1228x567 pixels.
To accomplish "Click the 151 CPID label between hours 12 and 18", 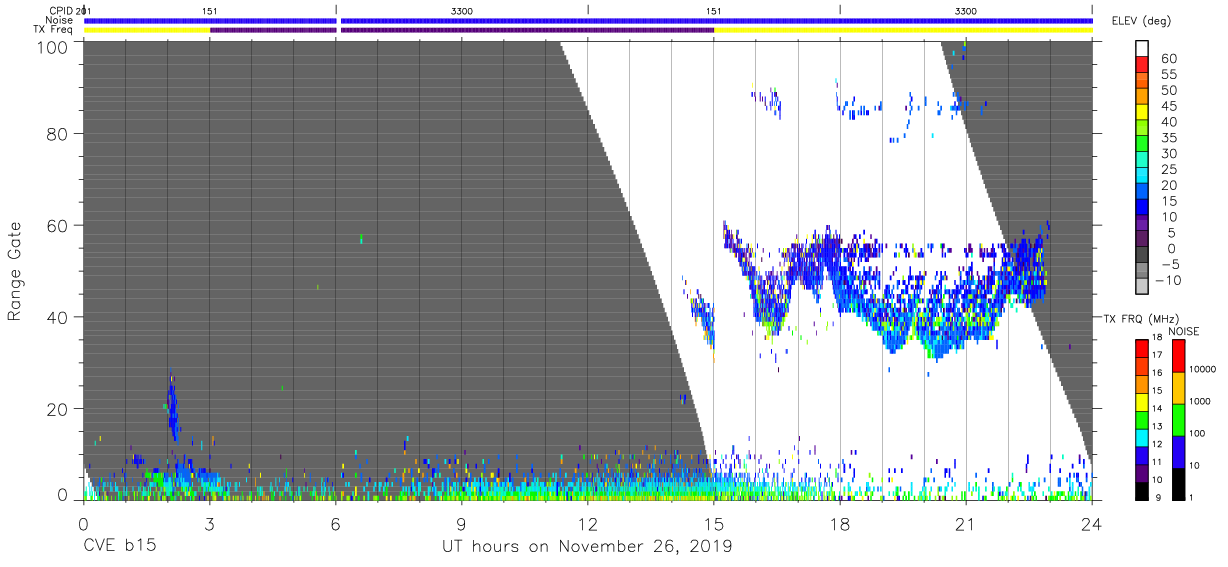I will tap(713, 10).
